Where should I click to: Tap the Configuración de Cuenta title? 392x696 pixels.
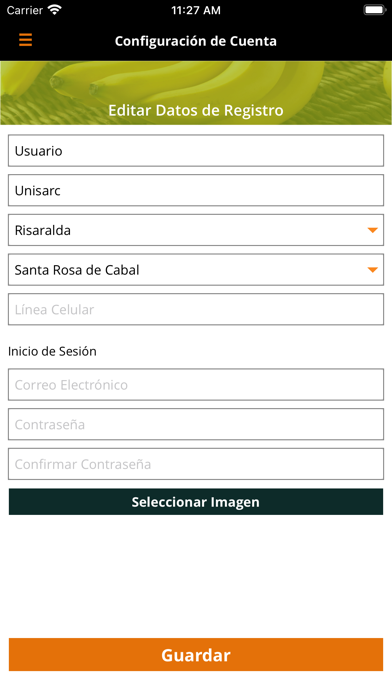pos(196,41)
